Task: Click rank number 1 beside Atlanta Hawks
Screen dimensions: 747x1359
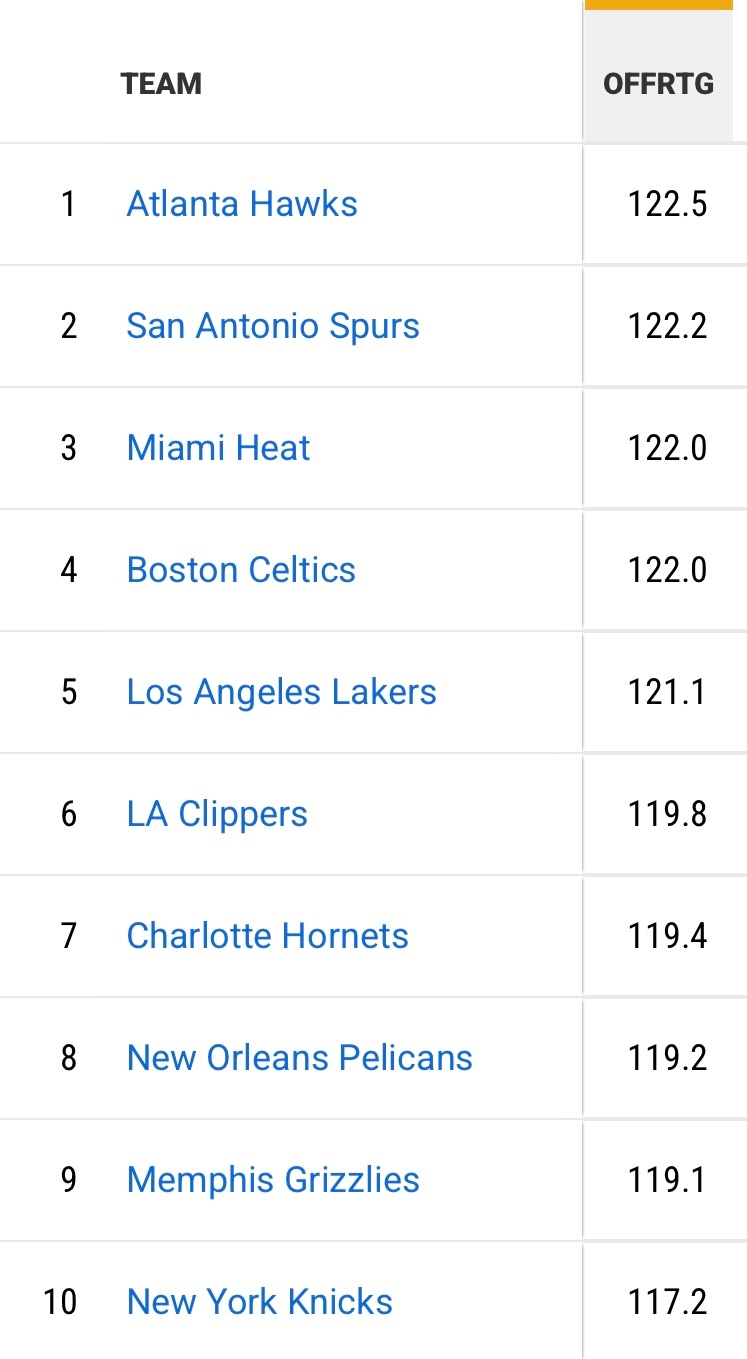Action: tap(68, 204)
